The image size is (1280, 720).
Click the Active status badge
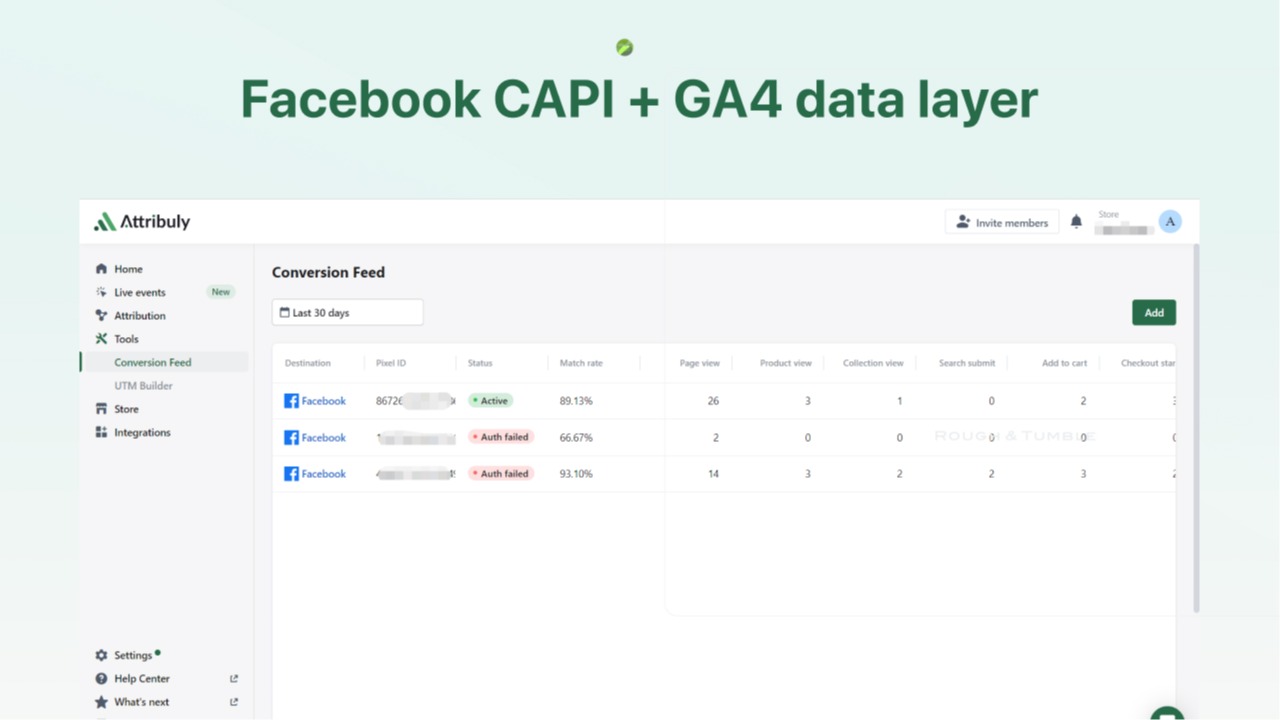pos(490,401)
